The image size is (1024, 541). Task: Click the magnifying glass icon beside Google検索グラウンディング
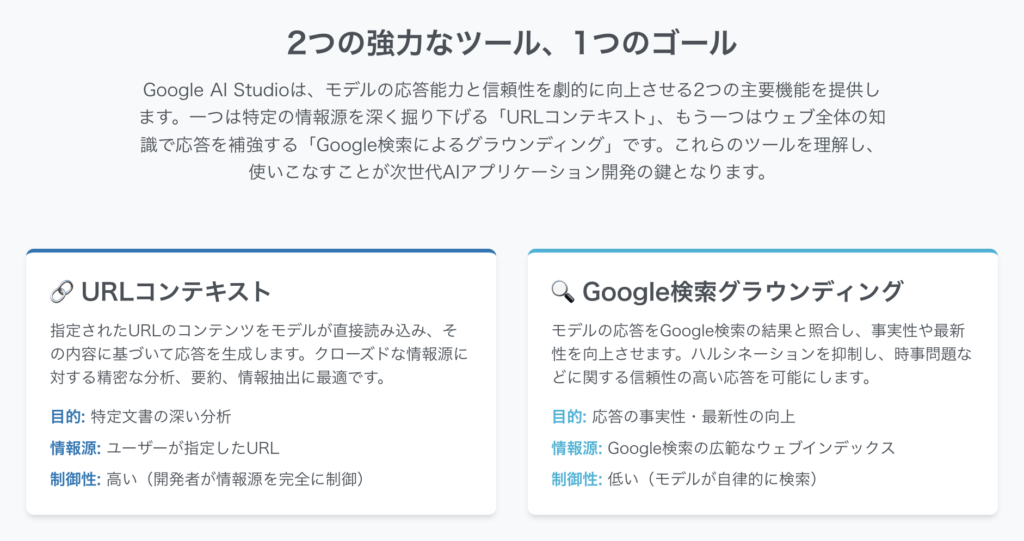(563, 292)
